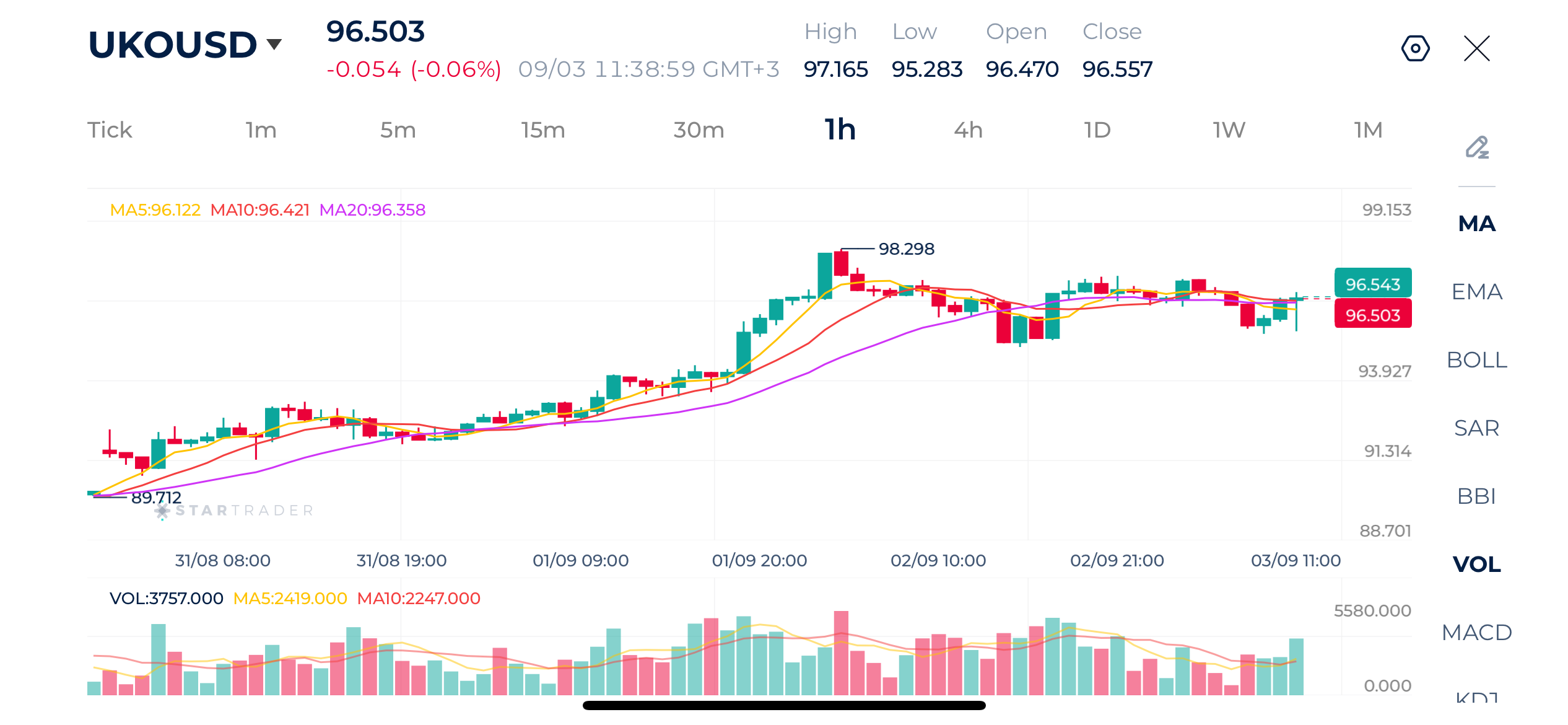Select the pencil drawing tool icon
1568x725 pixels.
(1477, 147)
